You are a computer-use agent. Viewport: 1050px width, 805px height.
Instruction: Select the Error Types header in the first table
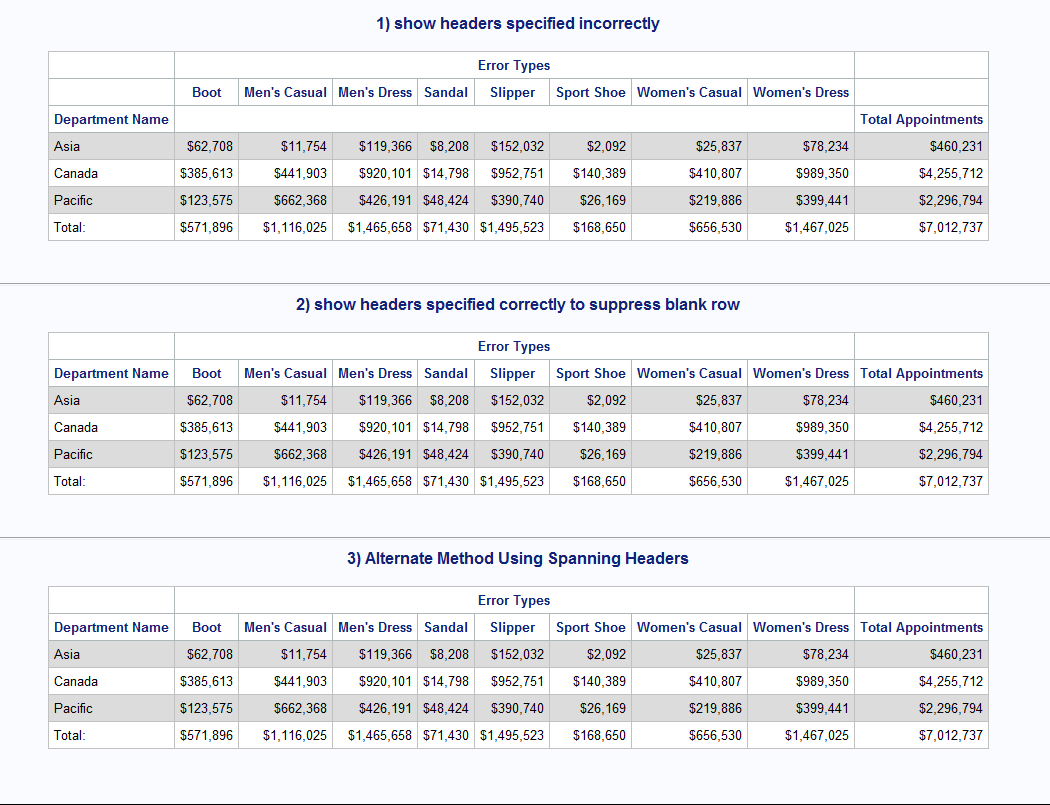[514, 65]
